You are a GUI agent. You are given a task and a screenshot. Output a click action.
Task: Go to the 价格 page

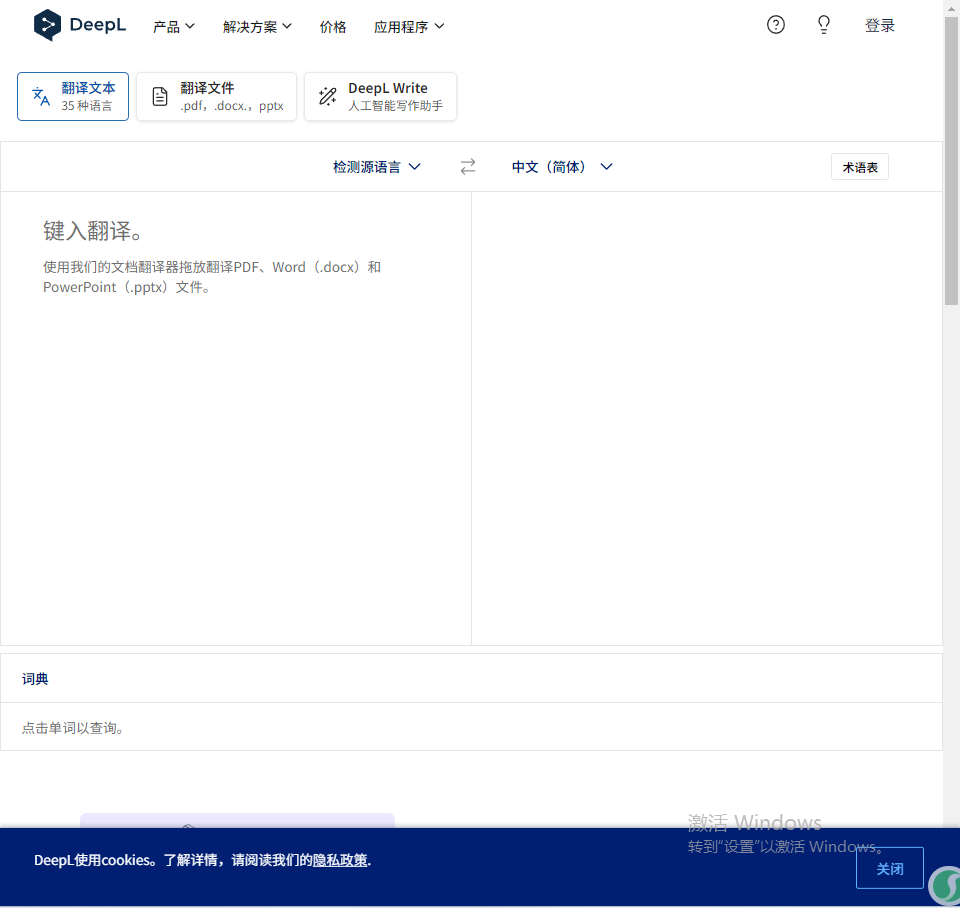pyautogui.click(x=333, y=26)
